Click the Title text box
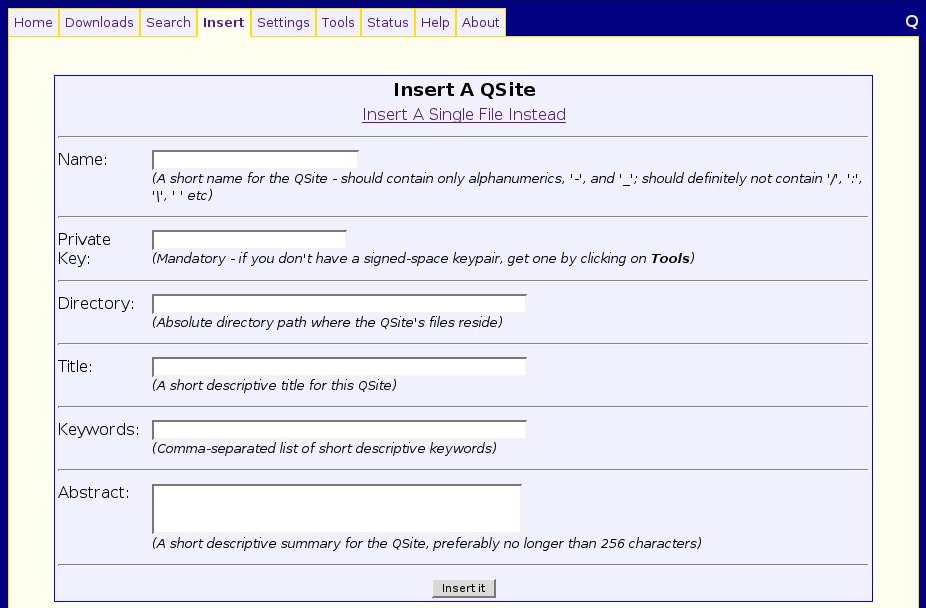Screen dimensions: 926x608 [339, 366]
